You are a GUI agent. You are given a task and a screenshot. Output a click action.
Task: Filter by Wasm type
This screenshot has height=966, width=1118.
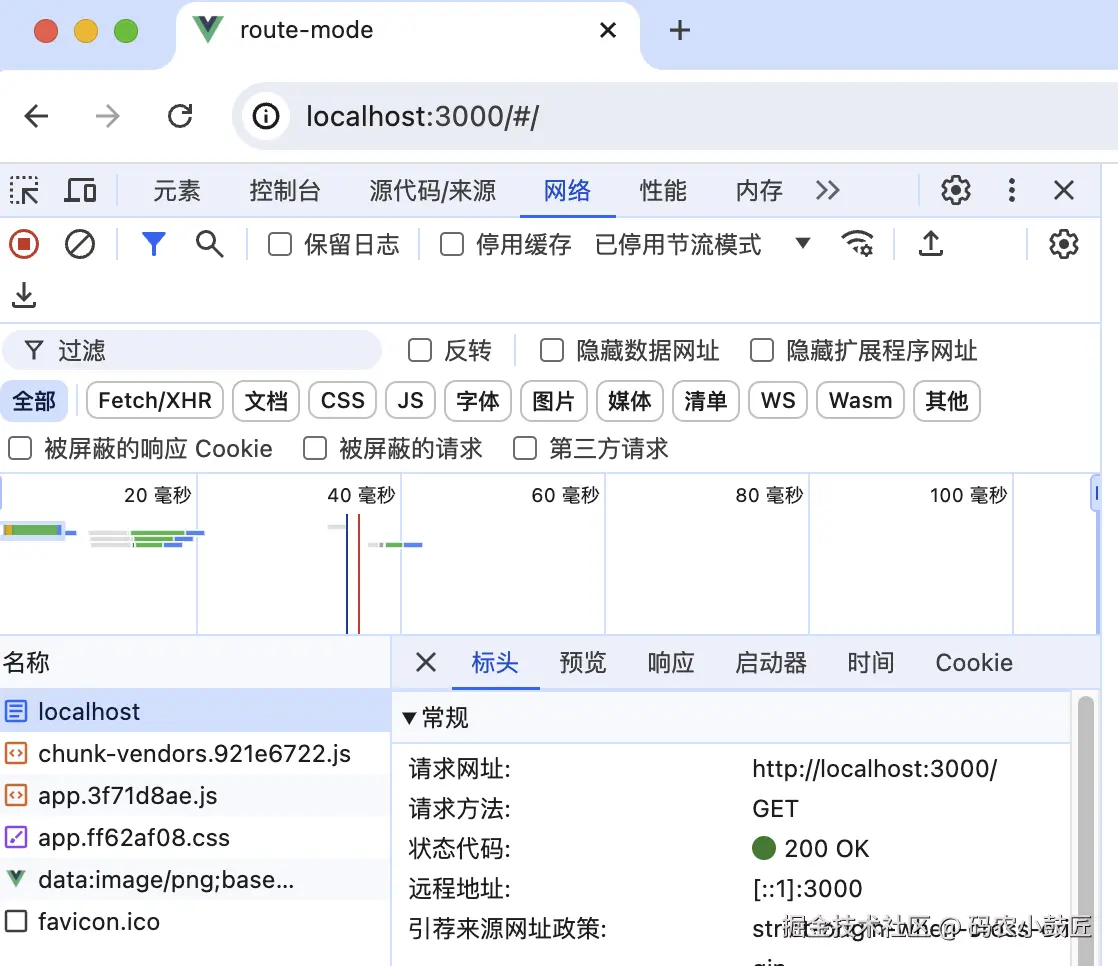tap(860, 401)
